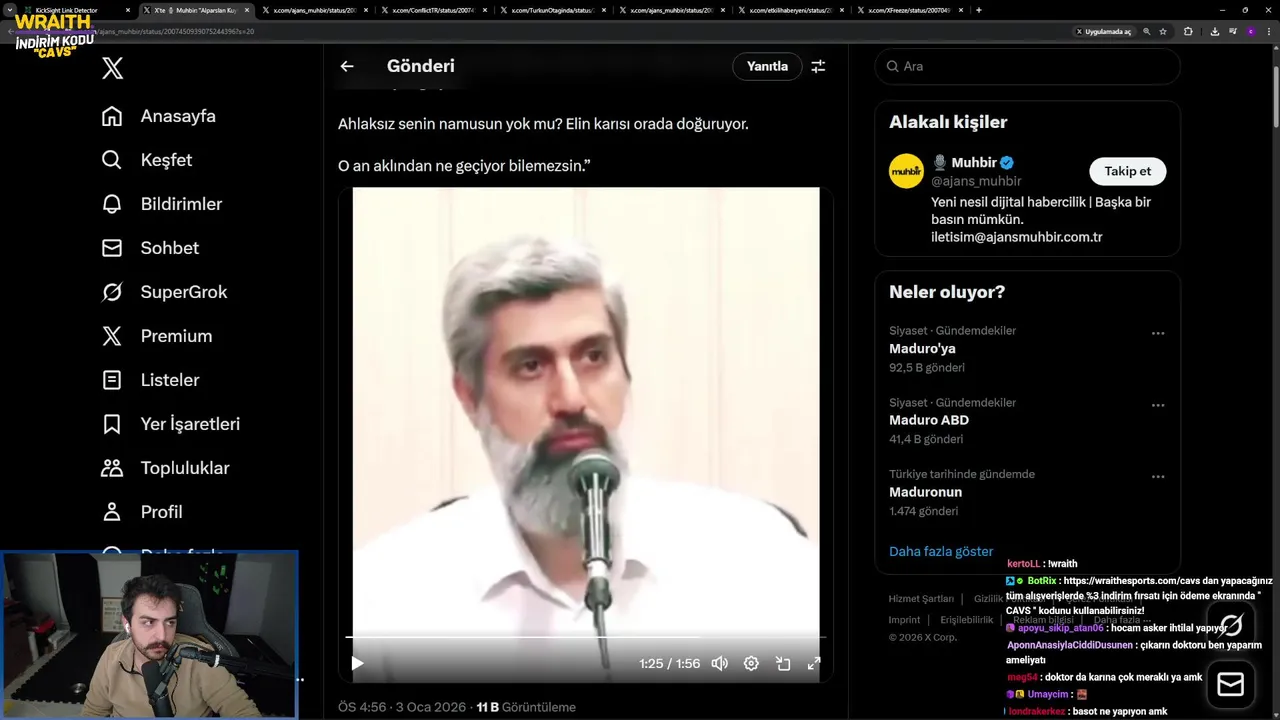1280x720 pixels.
Task: Click Uygulamada aç in address bar
Action: pos(1104,31)
